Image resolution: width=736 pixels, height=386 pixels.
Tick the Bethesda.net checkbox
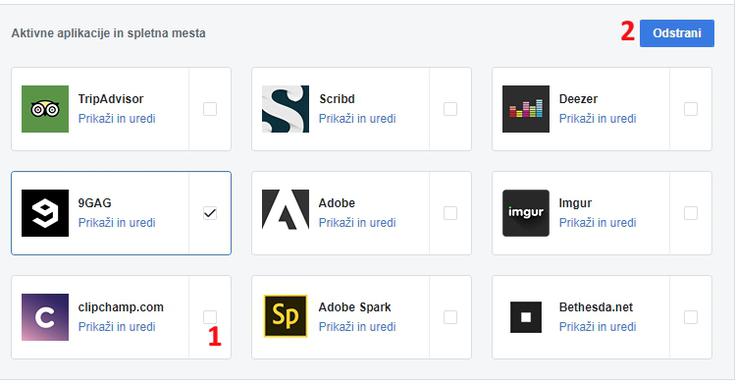coord(690,317)
